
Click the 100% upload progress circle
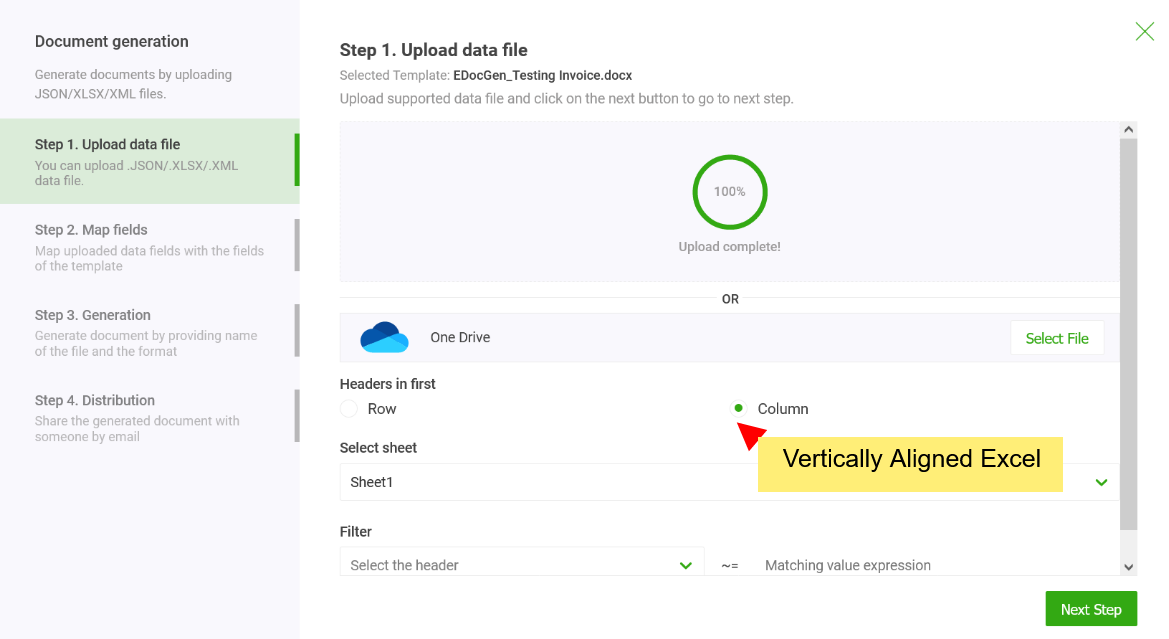click(729, 191)
